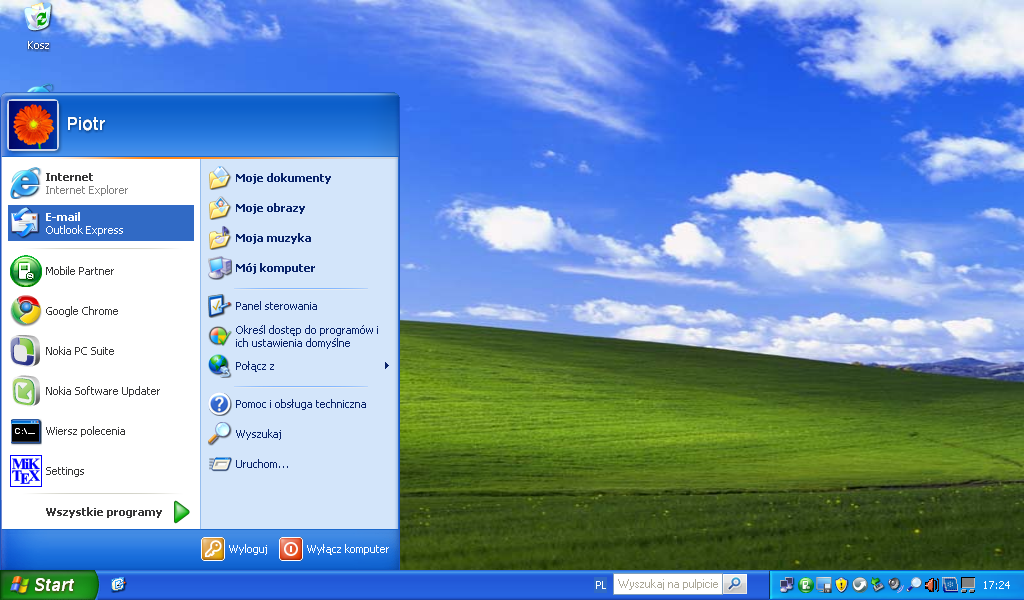Click quick launch icon beside Start button
Screen dimensions: 1024x600
118,585
